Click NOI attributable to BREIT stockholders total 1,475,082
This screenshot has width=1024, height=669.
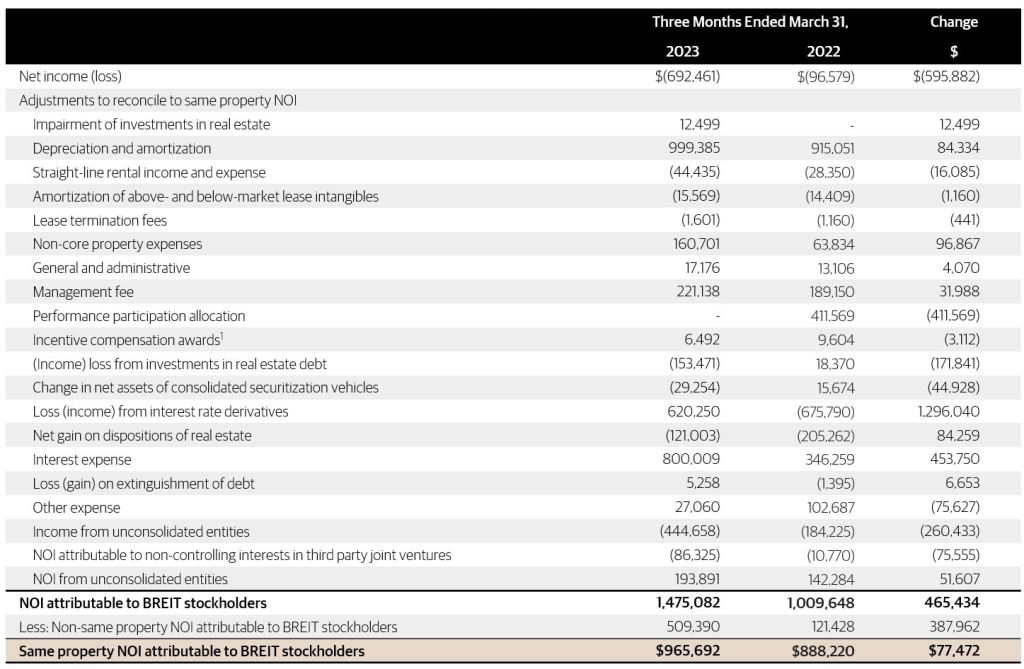pyautogui.click(x=688, y=603)
